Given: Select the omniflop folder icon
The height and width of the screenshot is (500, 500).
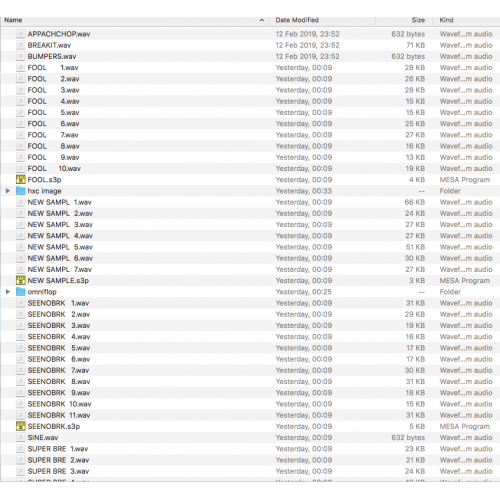Looking at the screenshot, I should click(21, 292).
